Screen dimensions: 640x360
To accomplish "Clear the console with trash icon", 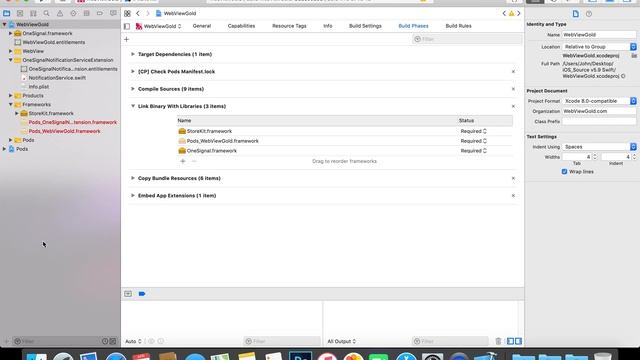I will point(498,341).
